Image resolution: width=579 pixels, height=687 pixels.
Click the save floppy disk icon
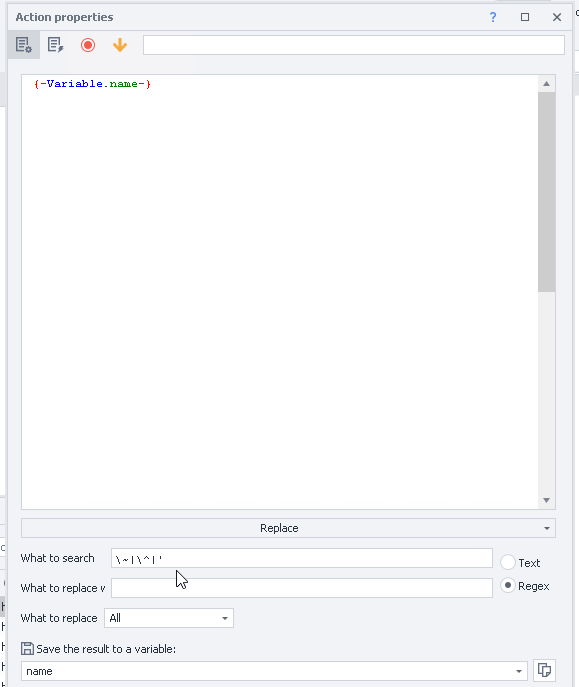[27, 648]
